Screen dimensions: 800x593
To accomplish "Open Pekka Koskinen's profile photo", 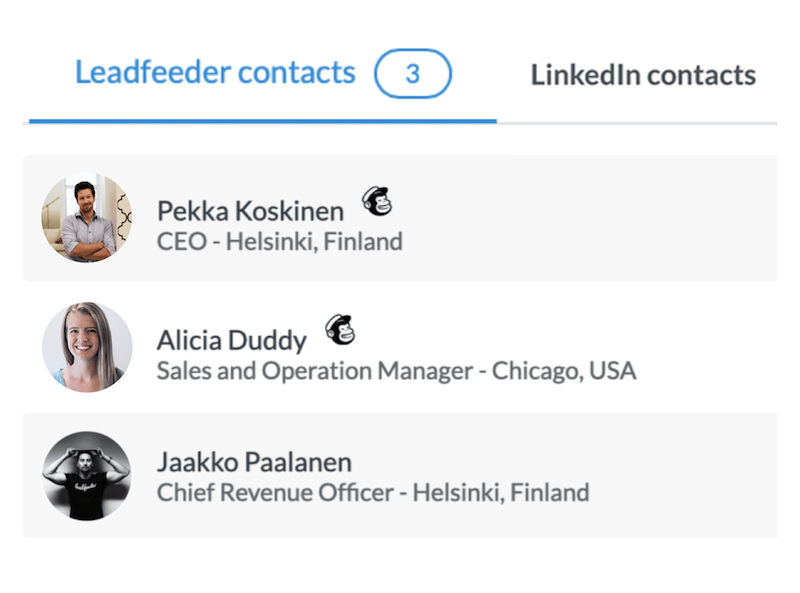I will tap(86, 218).
